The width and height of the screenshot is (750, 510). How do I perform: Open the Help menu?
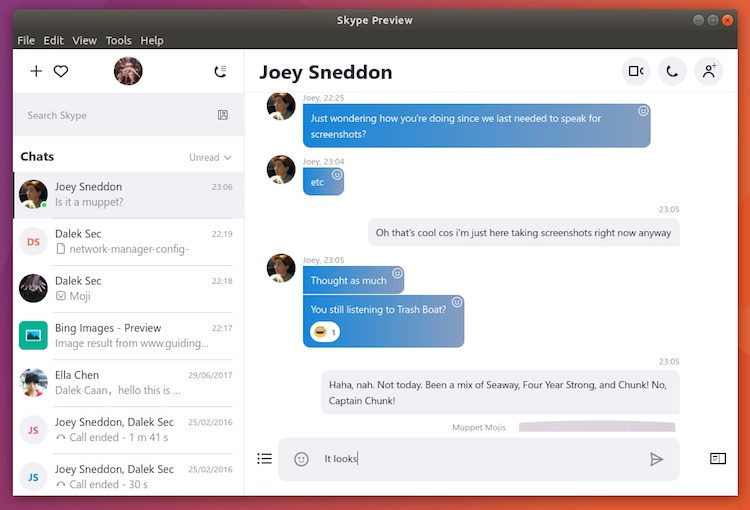tap(152, 40)
